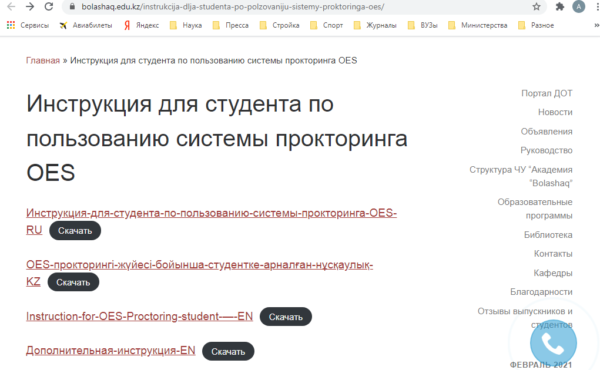Image resolution: width=600 pixels, height=370 pixels.
Task: Open the profile avatar icon
Action: click(x=579, y=7)
